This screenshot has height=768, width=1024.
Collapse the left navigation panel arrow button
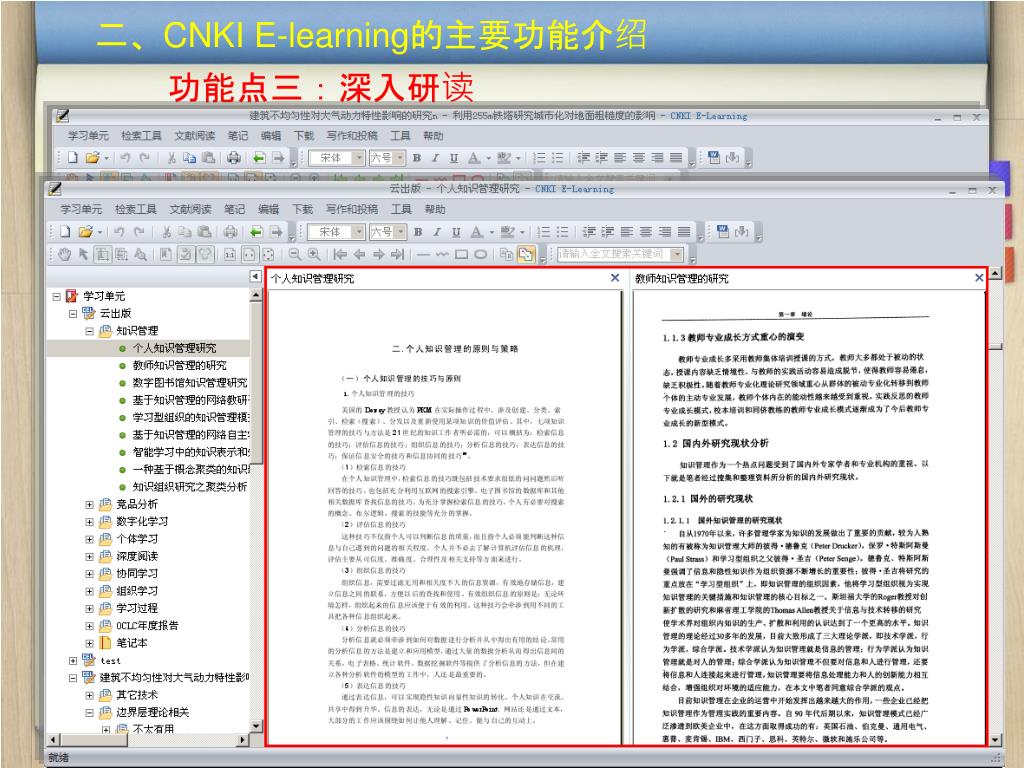(255, 277)
